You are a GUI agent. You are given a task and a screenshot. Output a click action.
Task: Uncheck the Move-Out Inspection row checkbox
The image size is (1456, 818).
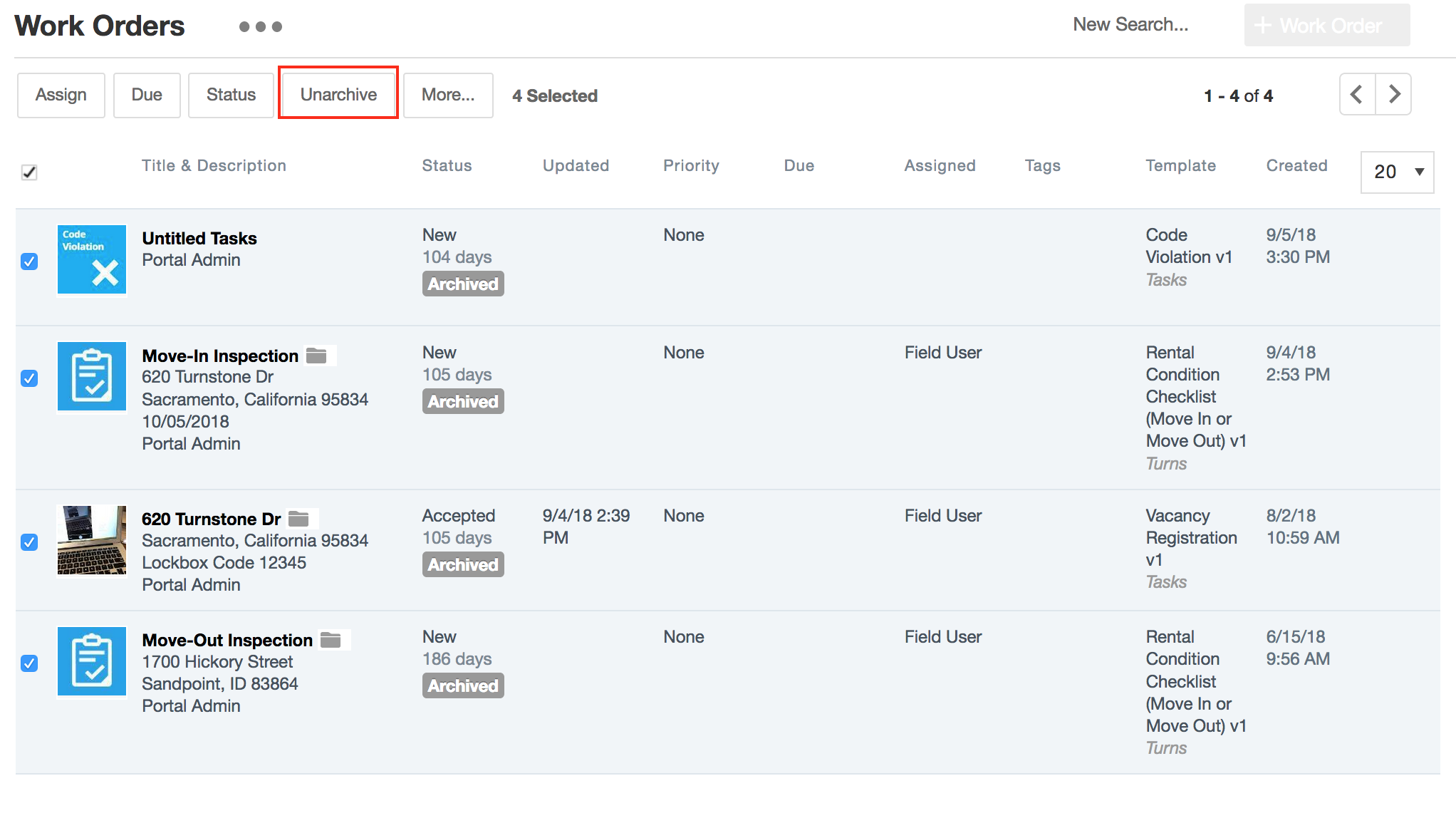pos(29,663)
